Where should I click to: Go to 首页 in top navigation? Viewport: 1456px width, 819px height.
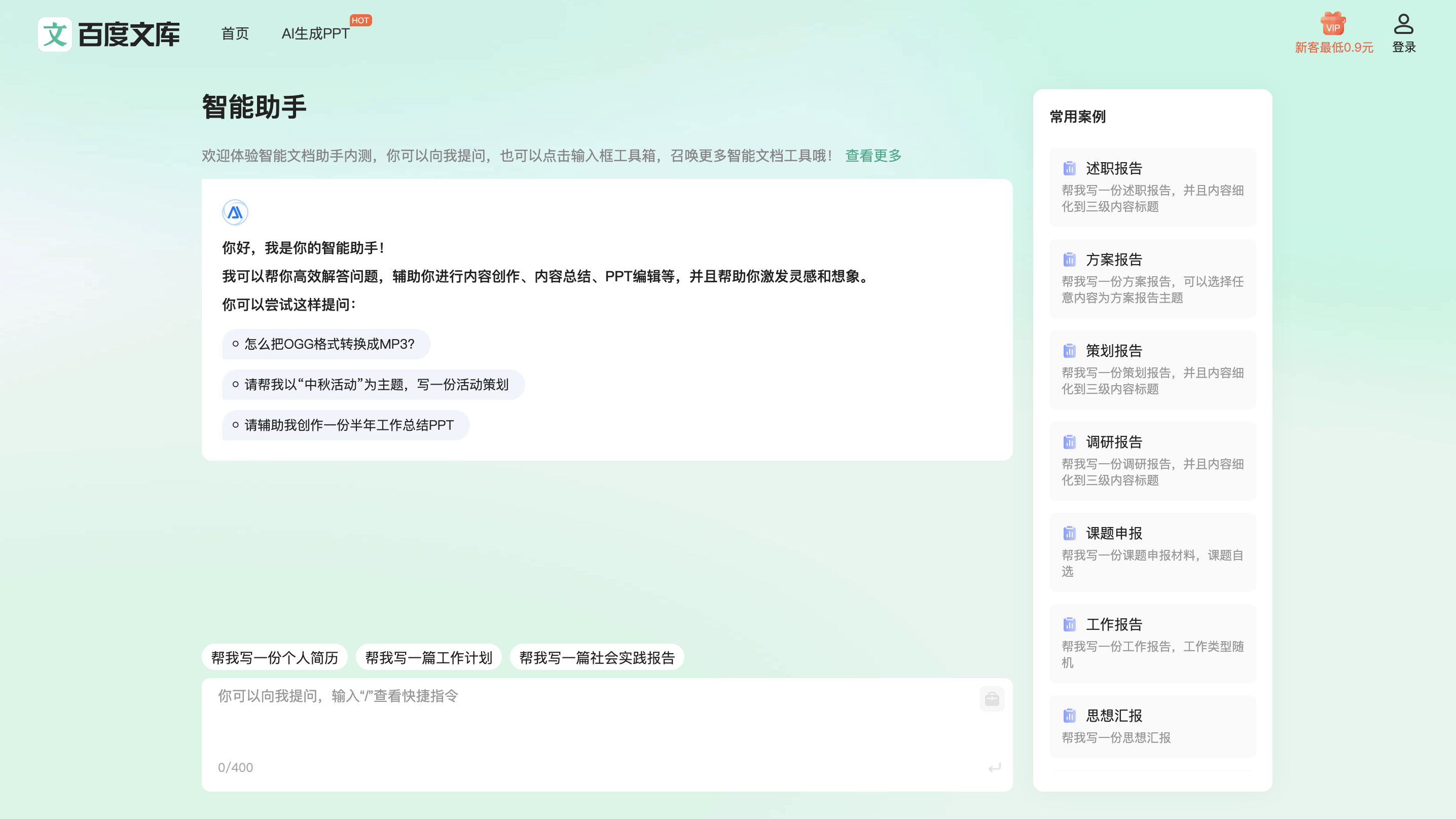point(235,33)
